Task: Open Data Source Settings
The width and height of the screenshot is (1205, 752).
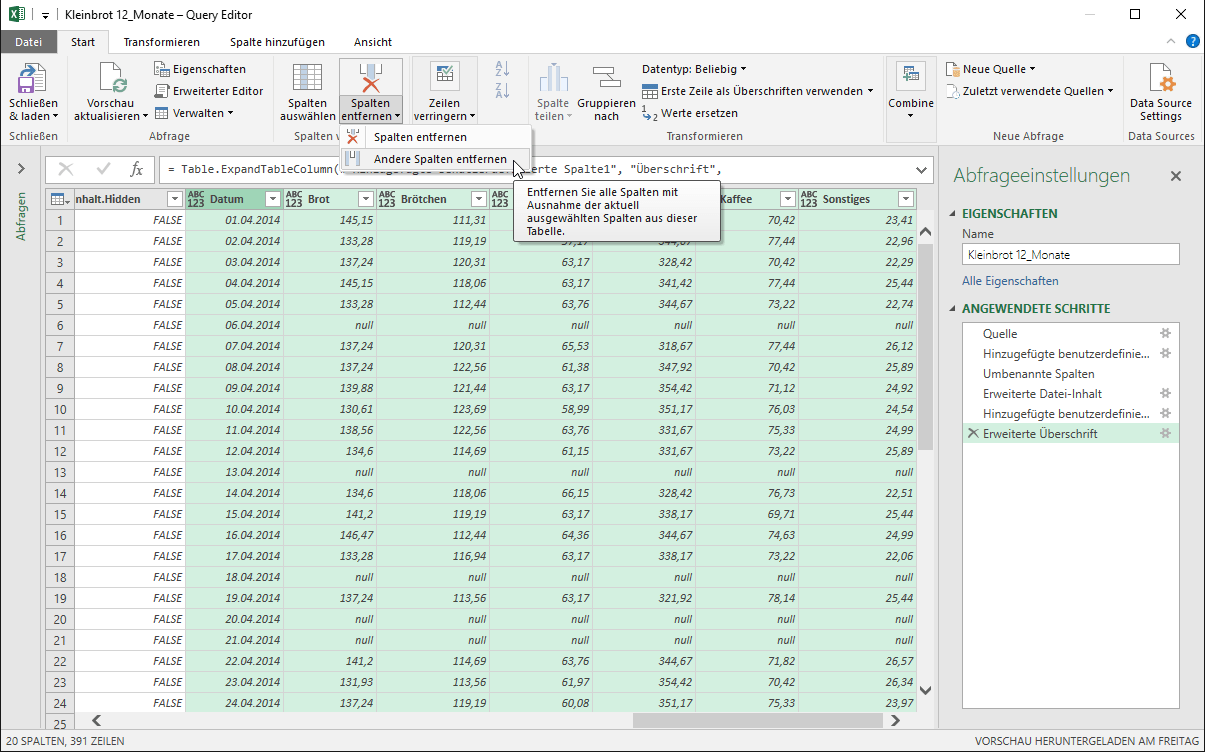Action: click(1160, 91)
